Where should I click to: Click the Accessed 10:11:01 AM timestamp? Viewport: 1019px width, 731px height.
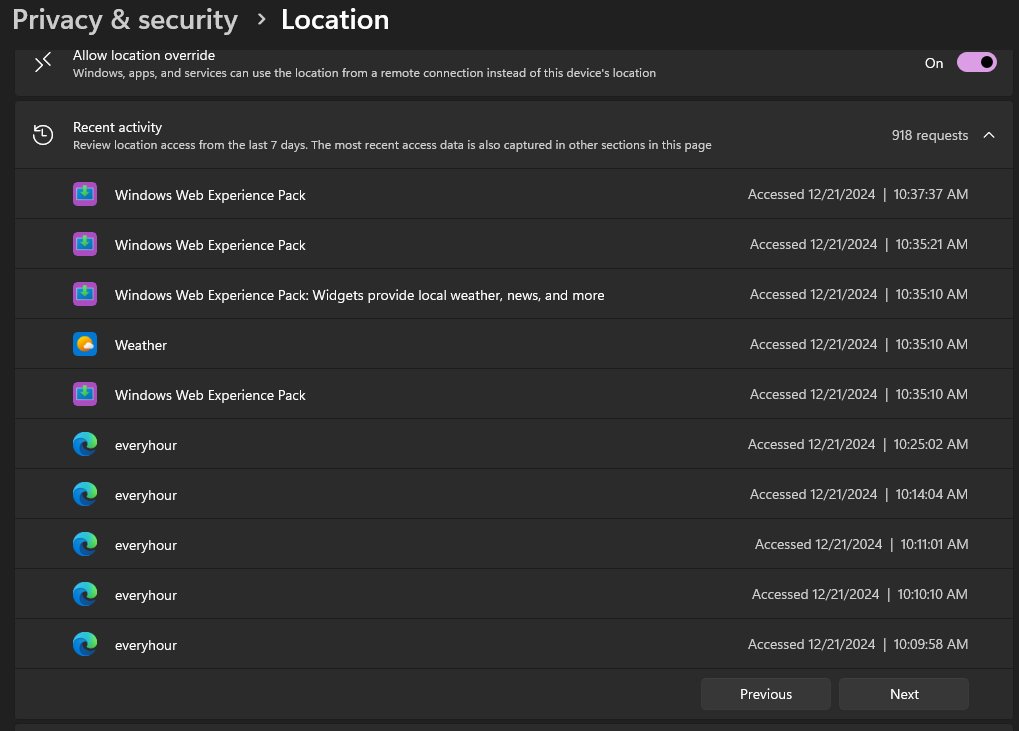tap(861, 545)
